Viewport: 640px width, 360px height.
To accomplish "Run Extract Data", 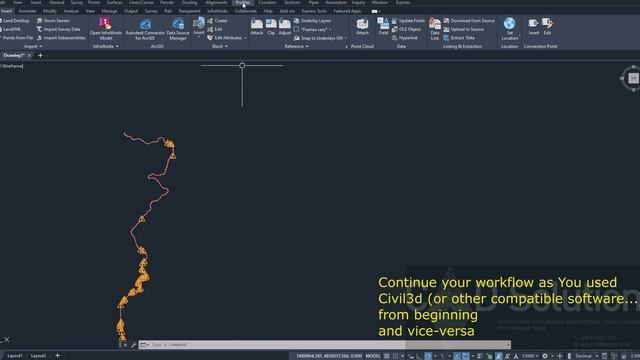I will tap(459, 38).
